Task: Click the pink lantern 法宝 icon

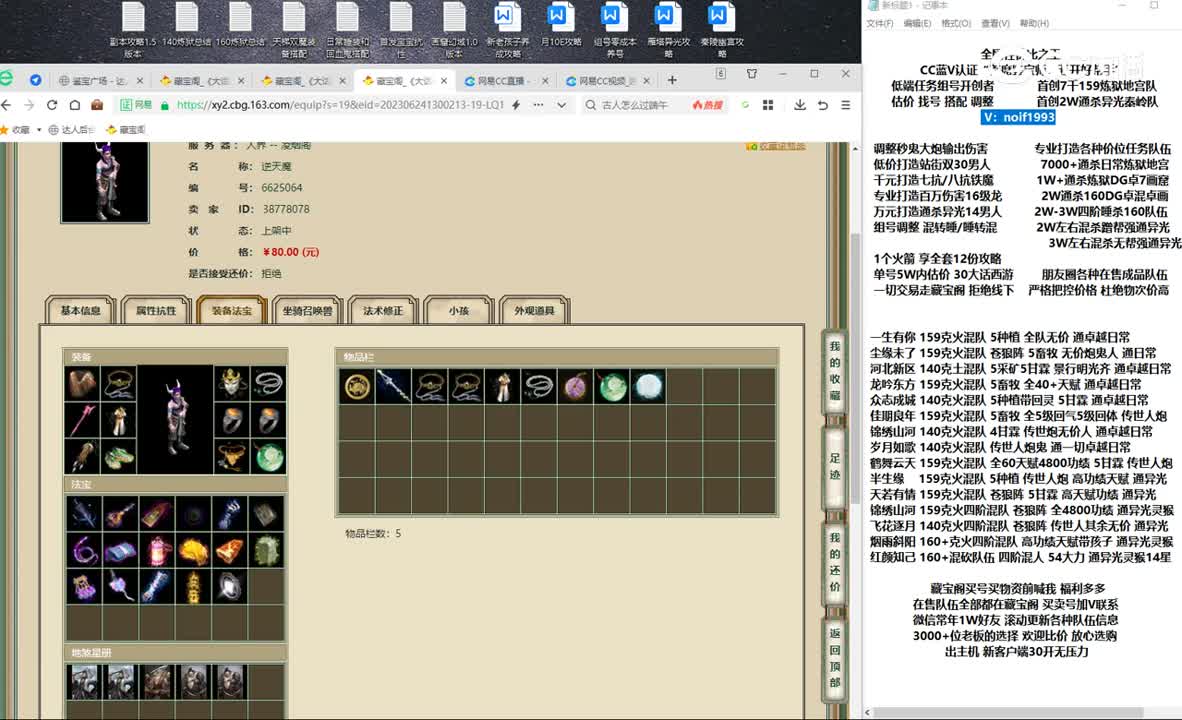Action: [157, 551]
